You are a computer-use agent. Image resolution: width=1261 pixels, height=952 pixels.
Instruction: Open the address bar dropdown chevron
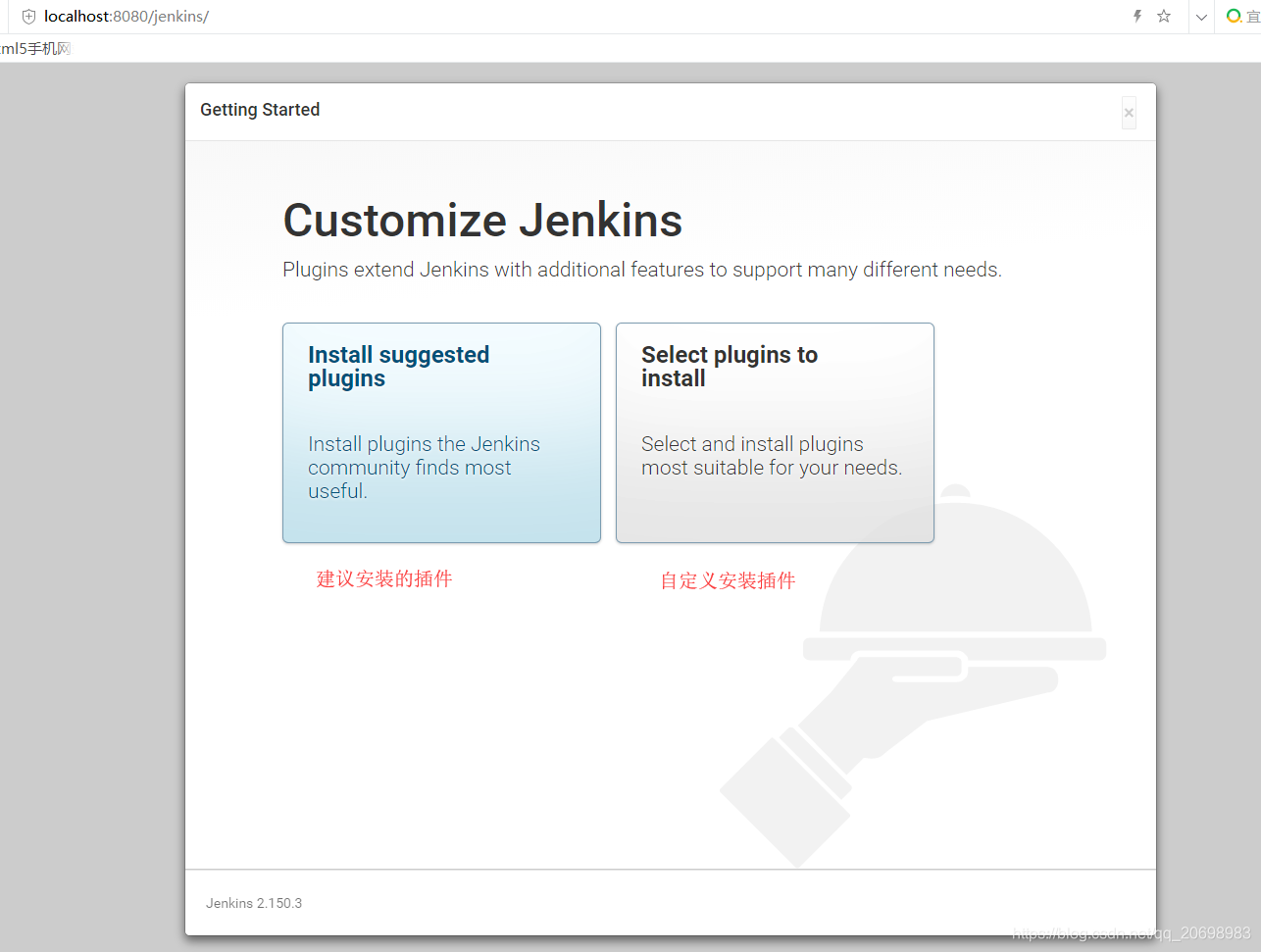tap(1201, 17)
